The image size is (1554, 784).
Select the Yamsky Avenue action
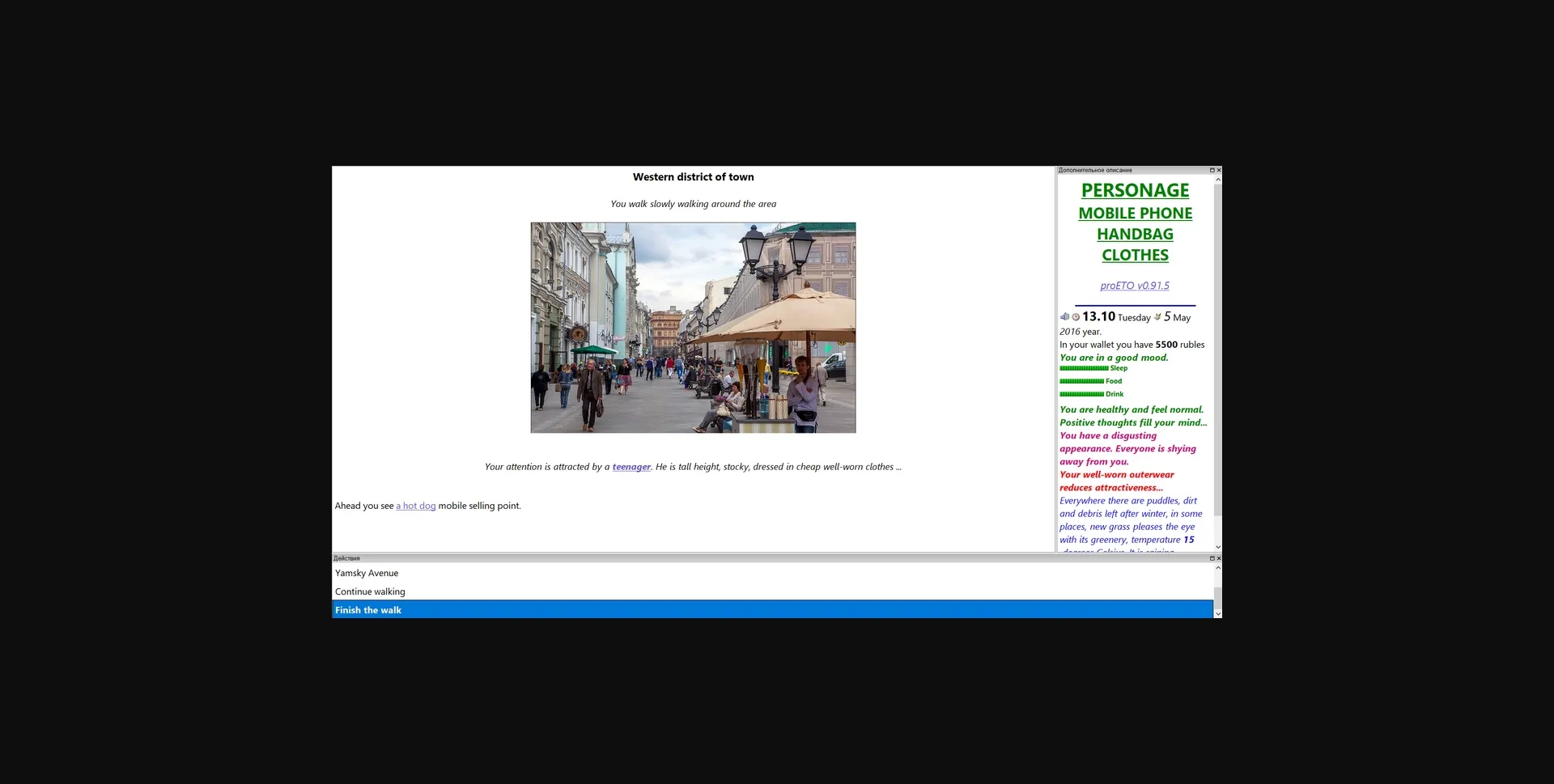367,573
